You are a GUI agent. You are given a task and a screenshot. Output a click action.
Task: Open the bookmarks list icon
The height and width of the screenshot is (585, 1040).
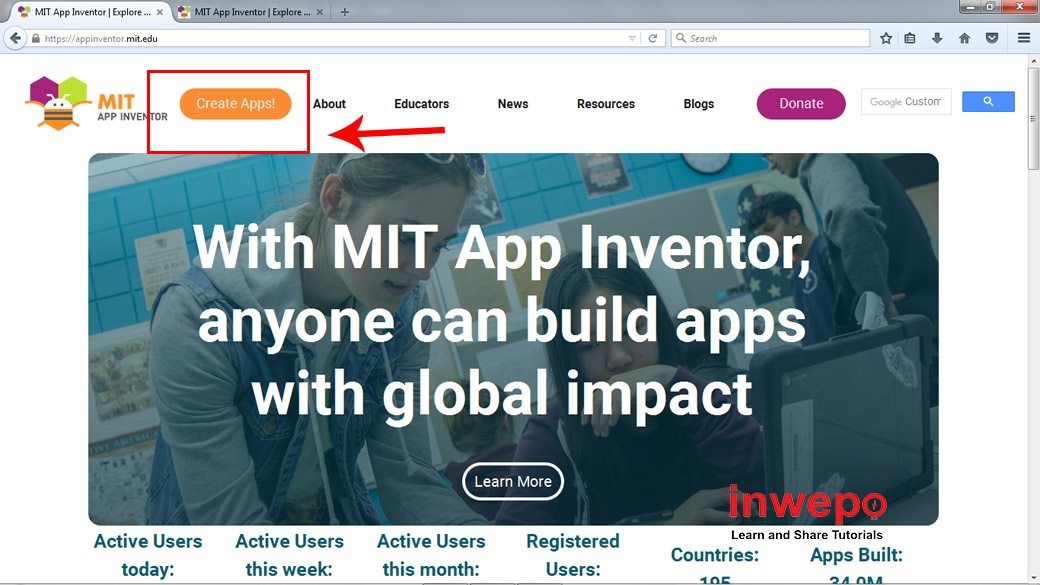pos(910,38)
